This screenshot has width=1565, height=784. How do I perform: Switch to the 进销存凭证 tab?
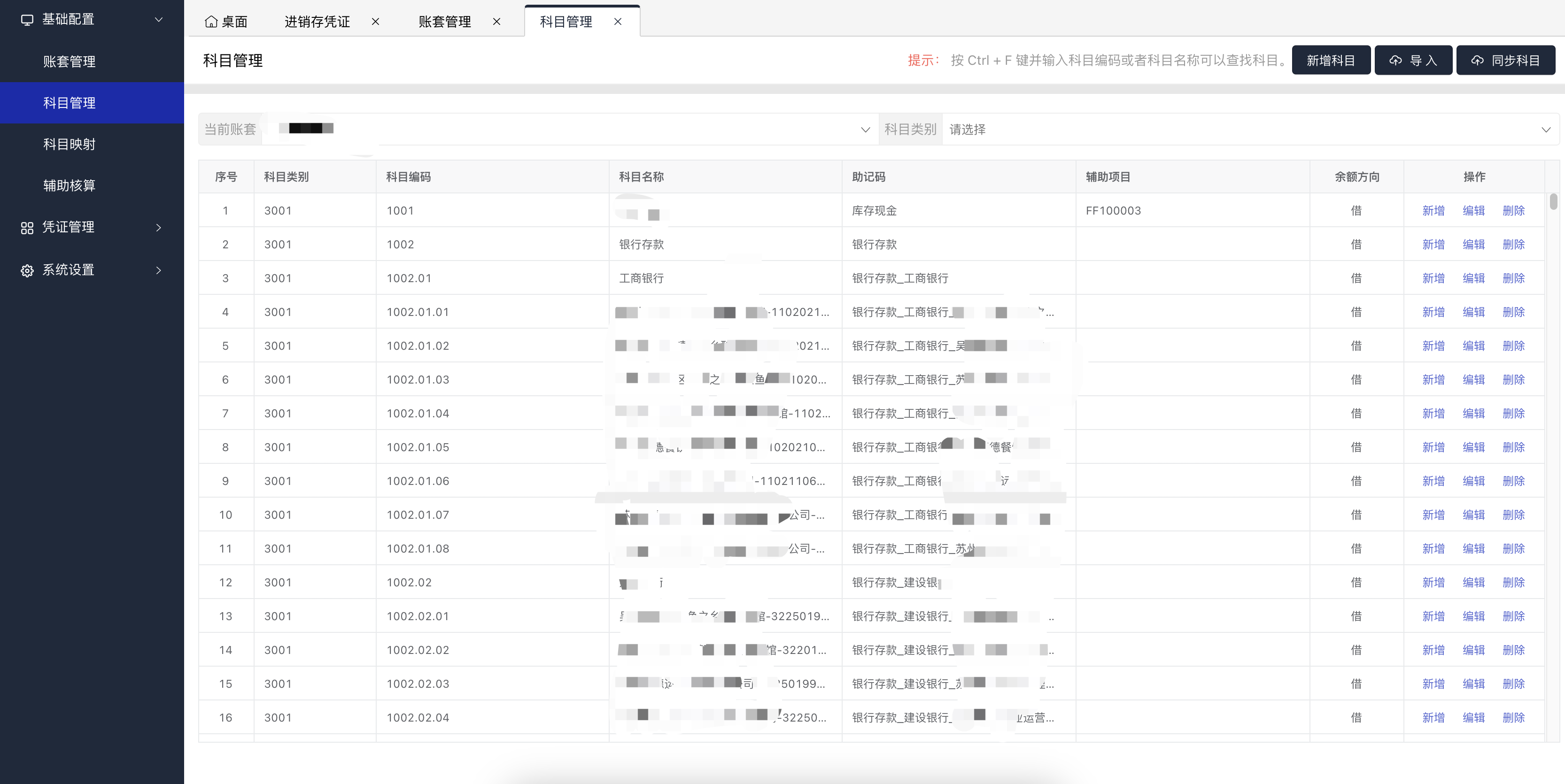[317, 22]
